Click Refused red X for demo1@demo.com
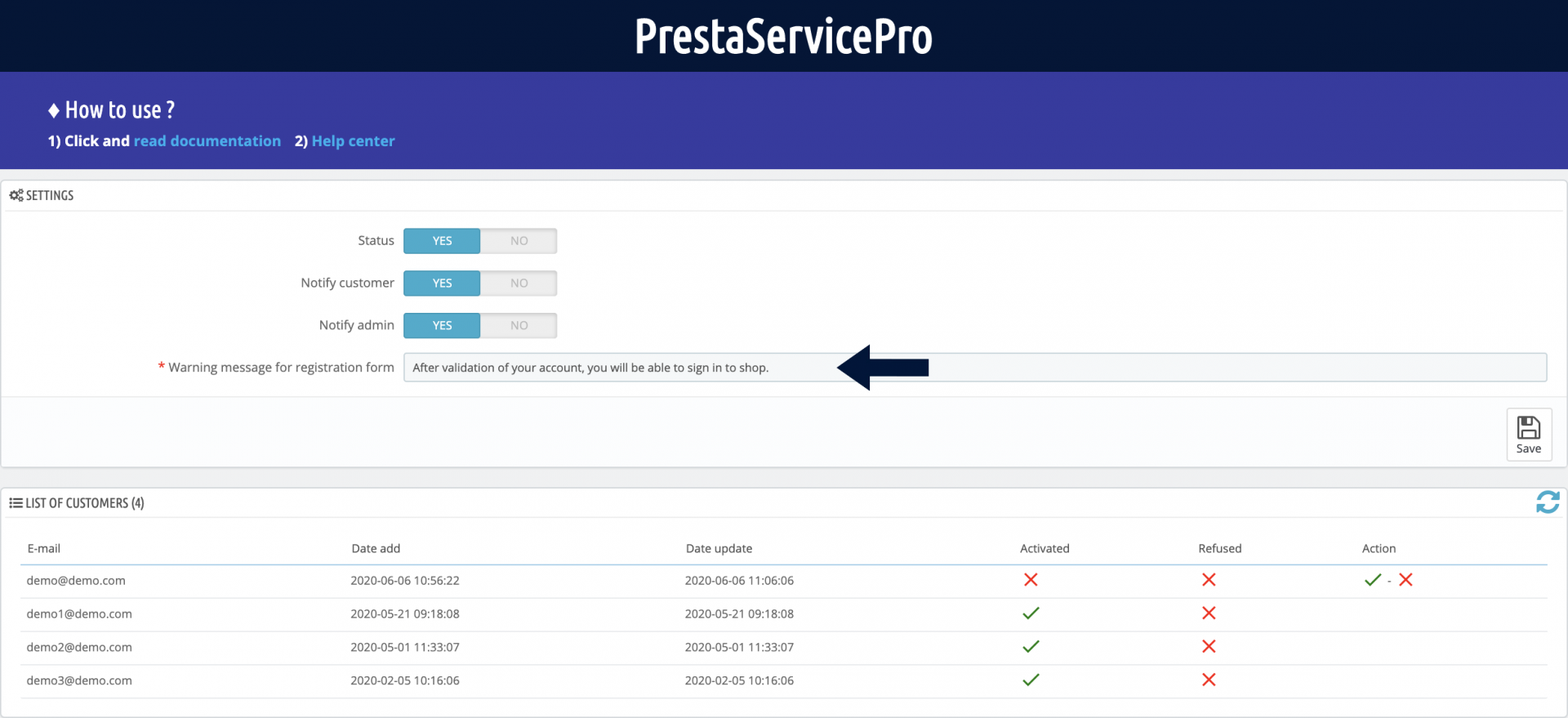Viewport: 1568px width, 718px height. pyautogui.click(x=1209, y=613)
